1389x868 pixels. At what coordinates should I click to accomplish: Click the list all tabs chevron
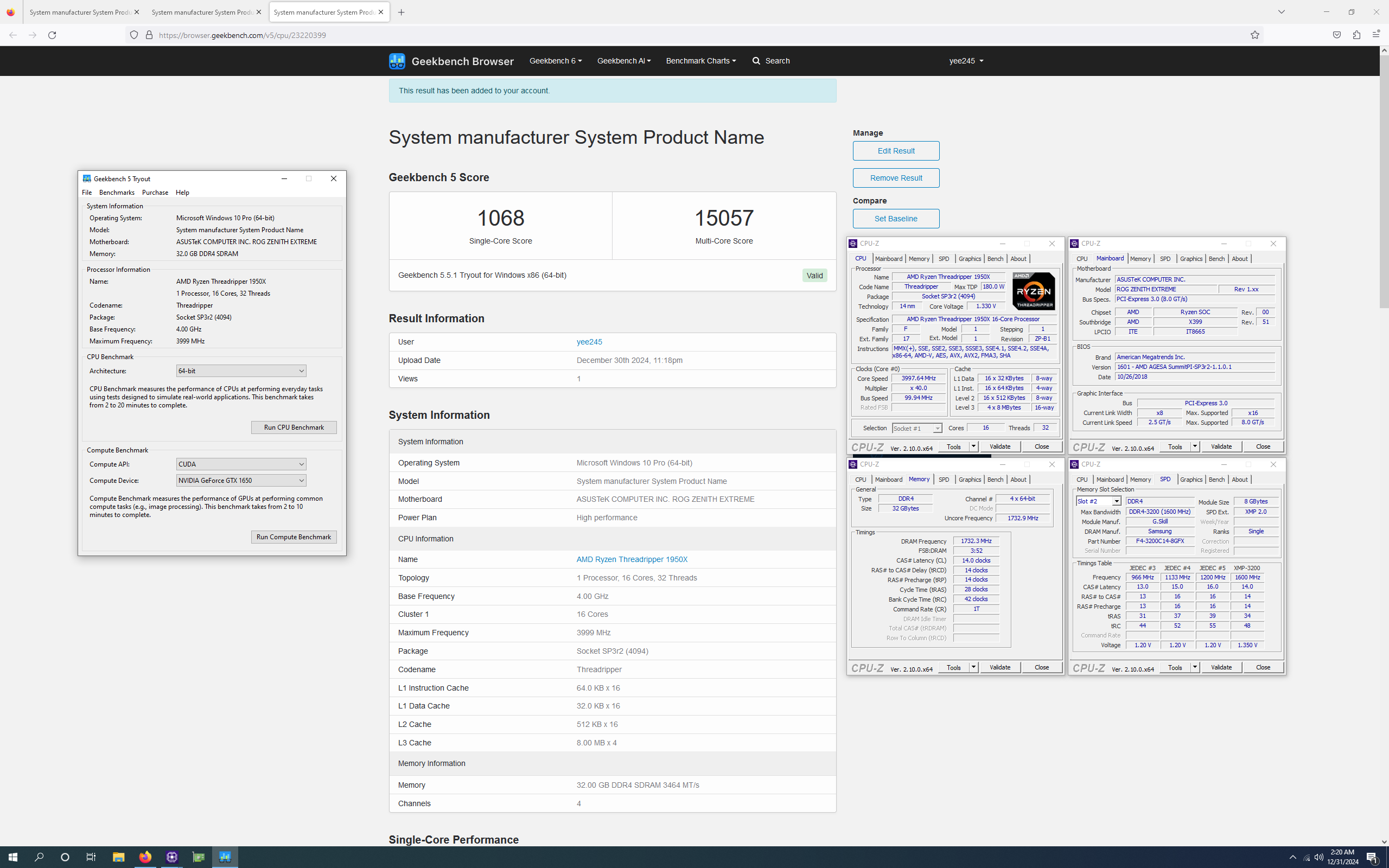1281,12
